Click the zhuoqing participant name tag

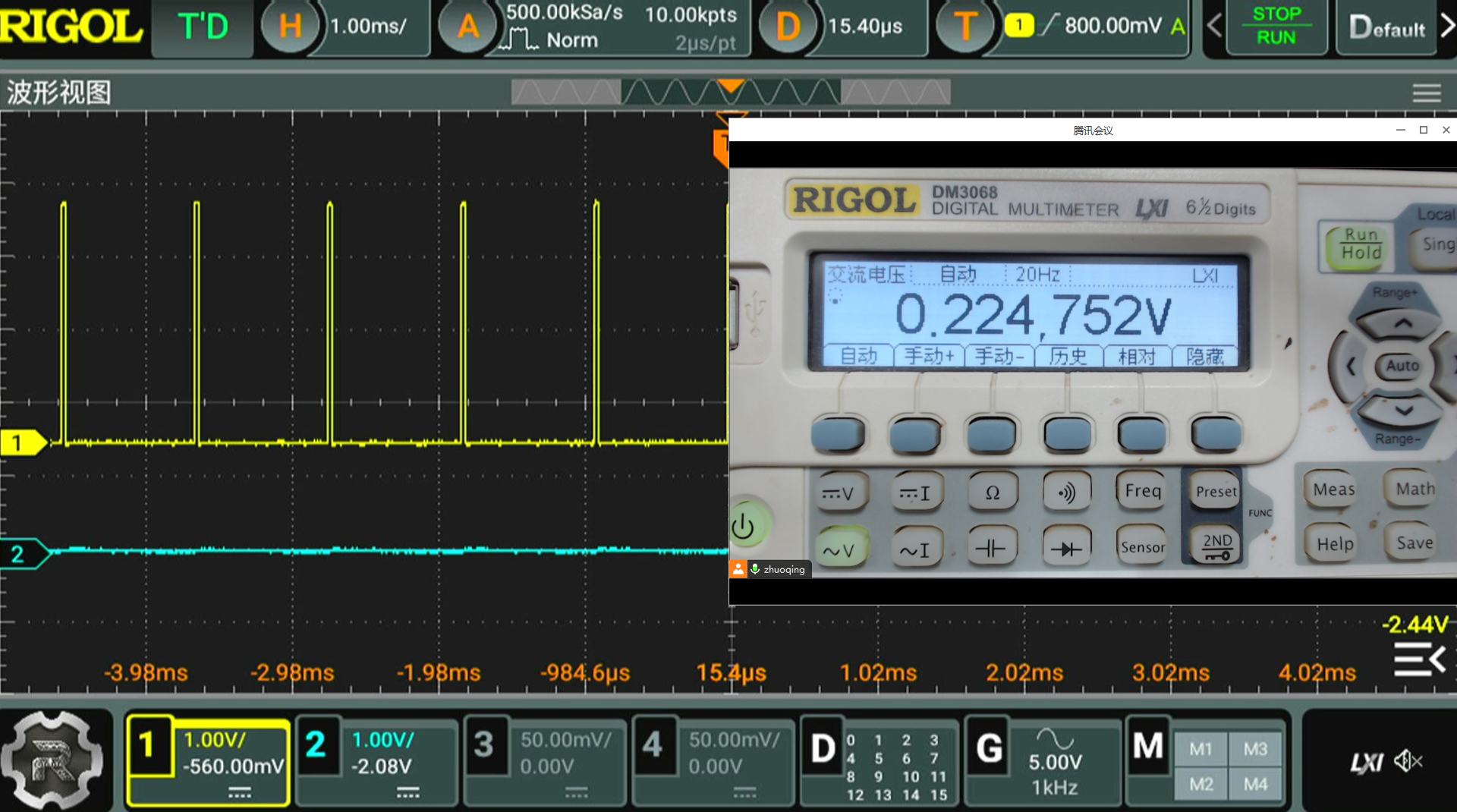(x=770, y=569)
